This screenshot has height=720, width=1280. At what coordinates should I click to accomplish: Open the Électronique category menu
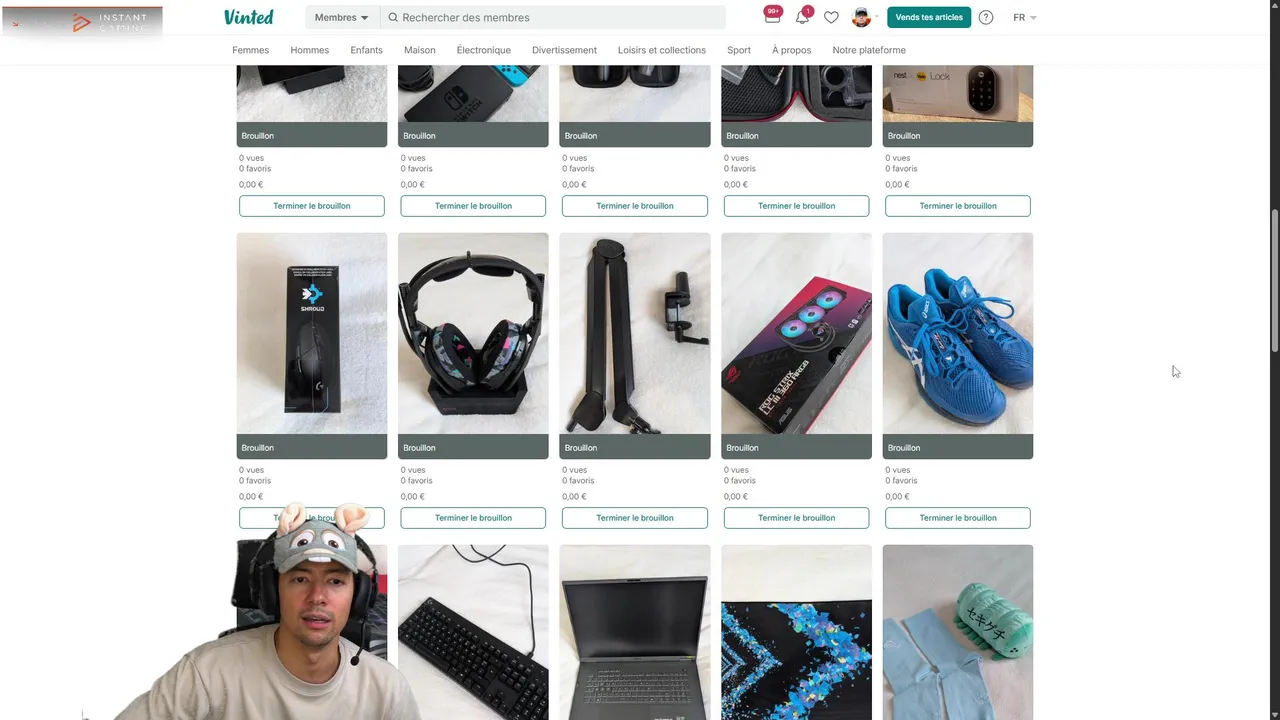[483, 50]
